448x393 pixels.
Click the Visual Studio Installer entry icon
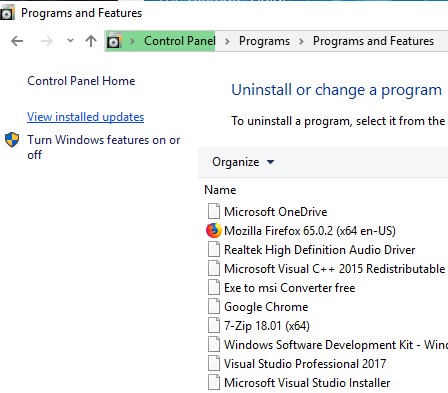pyautogui.click(x=214, y=382)
